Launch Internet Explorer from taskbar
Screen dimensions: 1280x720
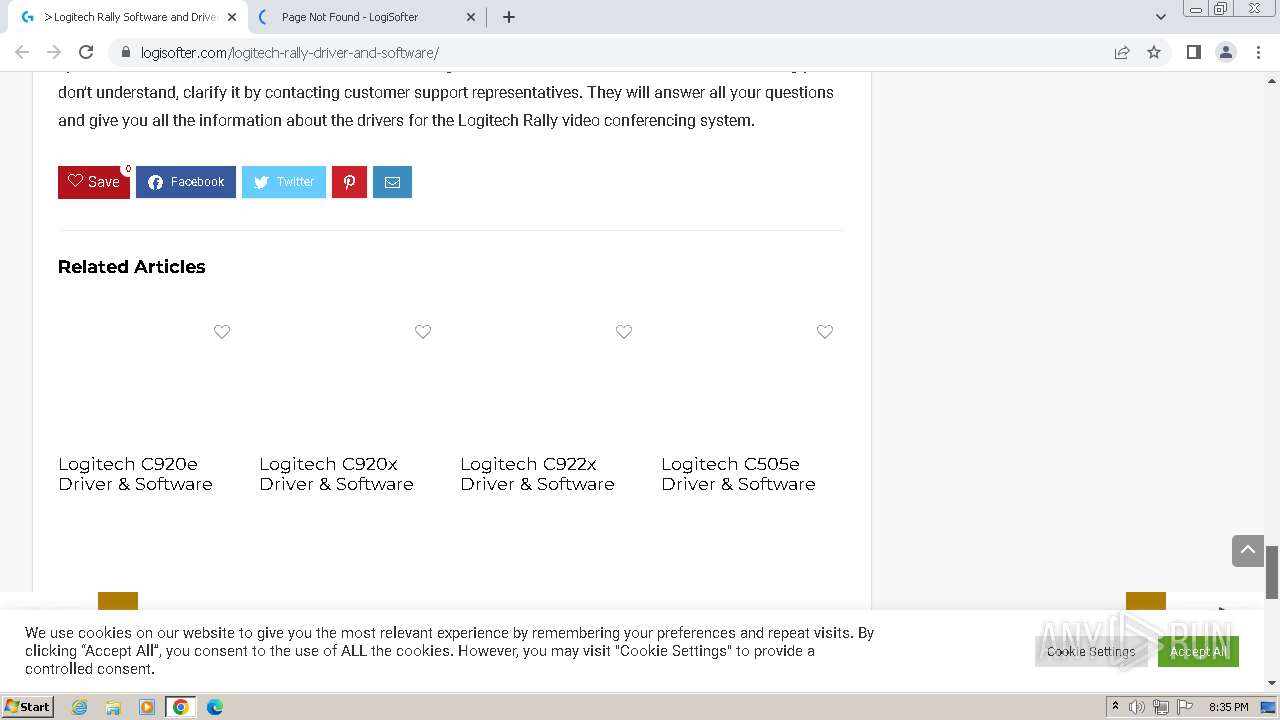tap(79, 707)
